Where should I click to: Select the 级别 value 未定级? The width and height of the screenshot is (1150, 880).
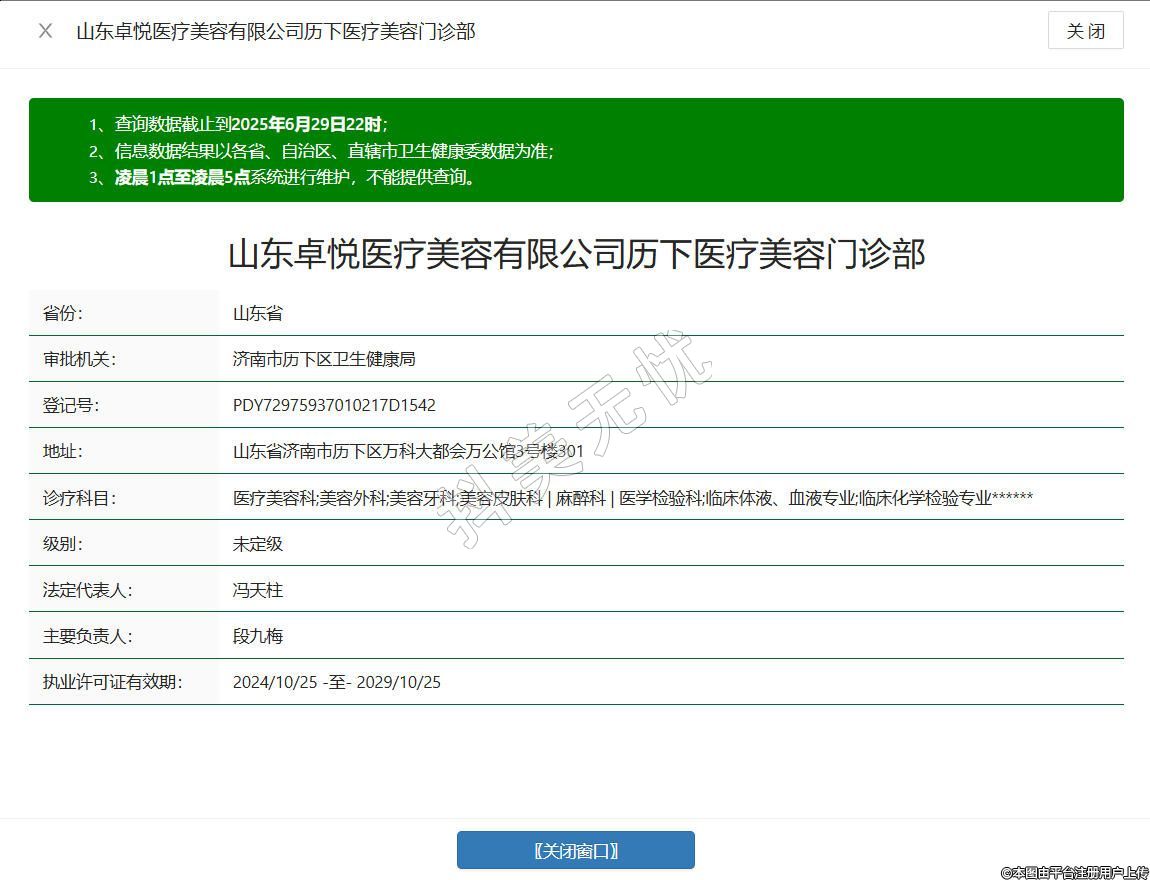[x=258, y=544]
